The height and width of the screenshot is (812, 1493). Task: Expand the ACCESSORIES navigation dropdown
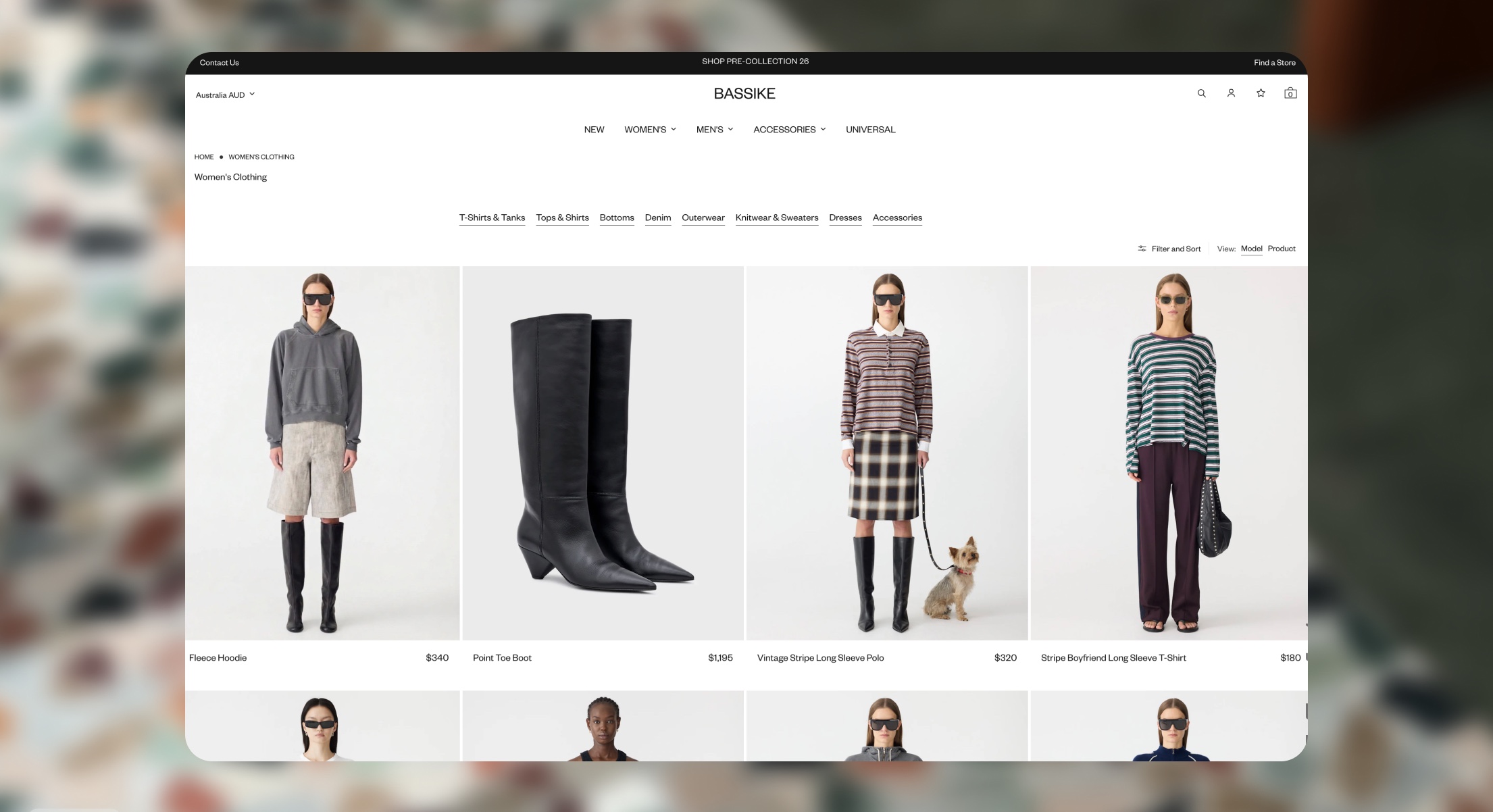pyautogui.click(x=789, y=130)
